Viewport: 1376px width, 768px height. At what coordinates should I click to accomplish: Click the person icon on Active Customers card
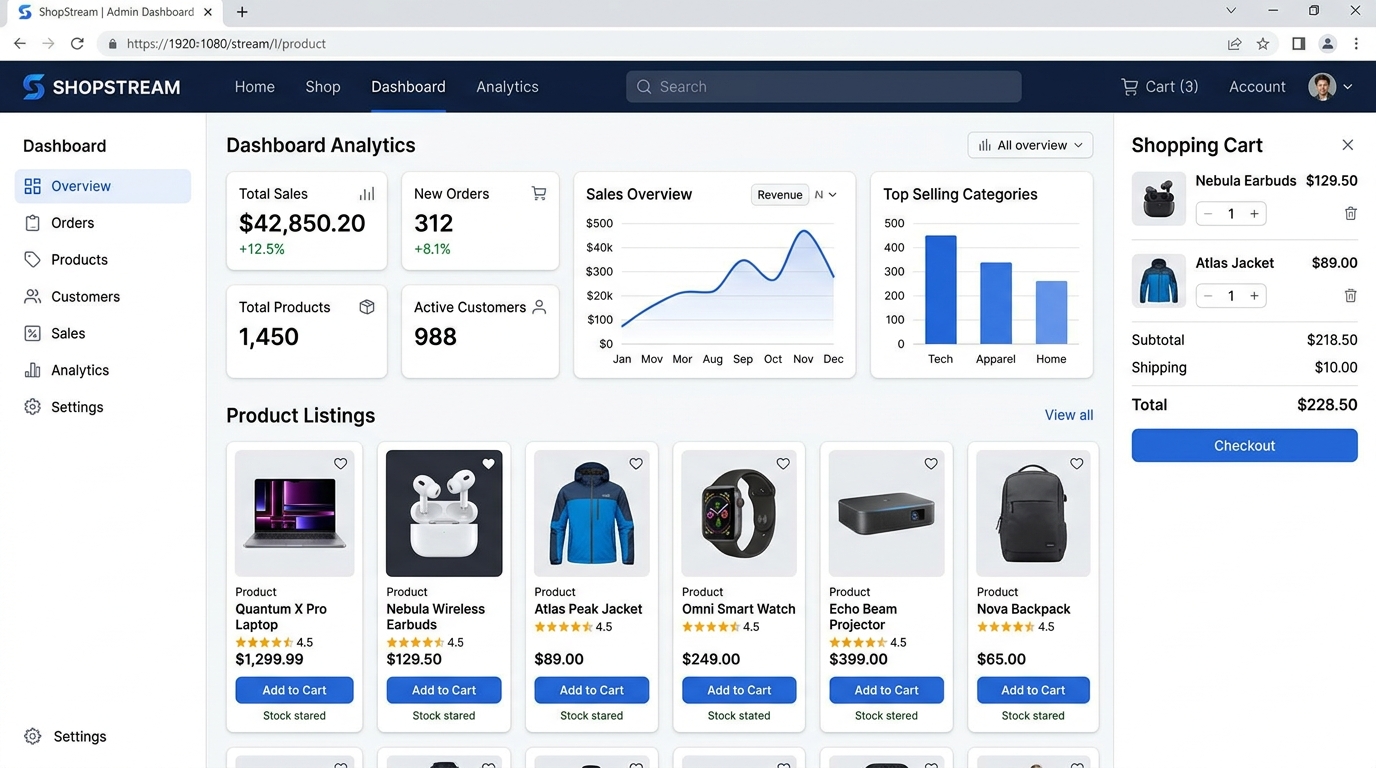tap(539, 307)
